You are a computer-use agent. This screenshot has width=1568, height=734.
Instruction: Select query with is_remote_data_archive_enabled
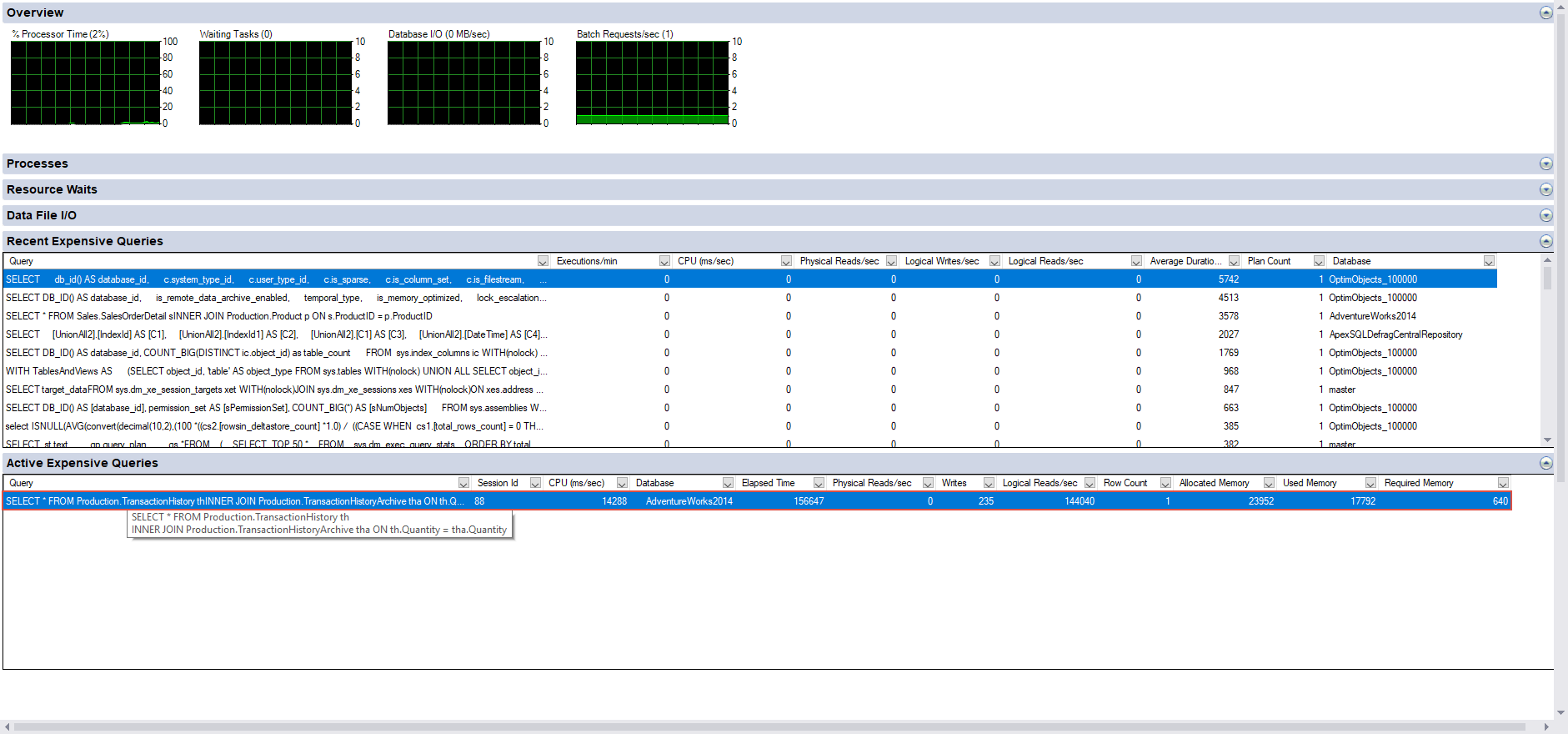click(750, 298)
